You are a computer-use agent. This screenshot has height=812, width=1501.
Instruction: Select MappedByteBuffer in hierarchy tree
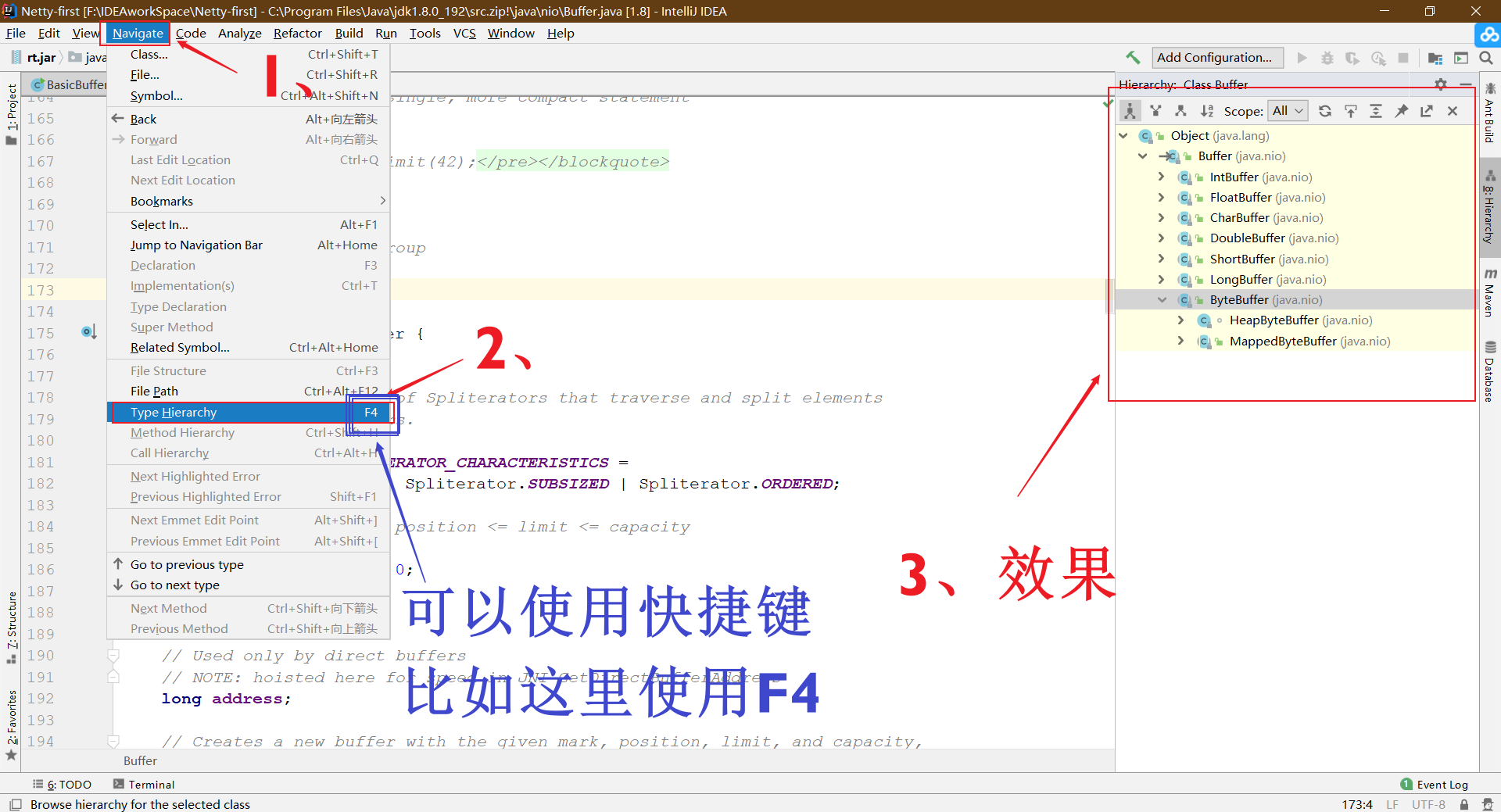click(1309, 342)
